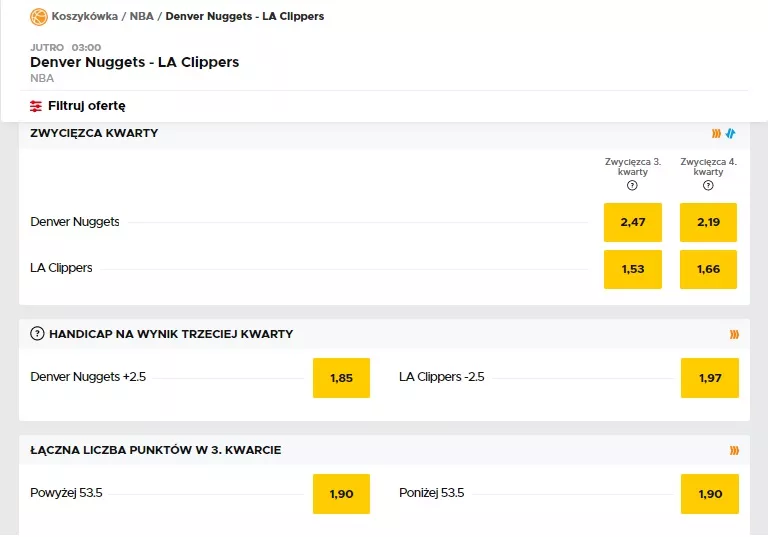Viewport: 768px width, 537px height.
Task: Click blue swap icon in Zwycięzca kwarty header
Action: [x=731, y=133]
